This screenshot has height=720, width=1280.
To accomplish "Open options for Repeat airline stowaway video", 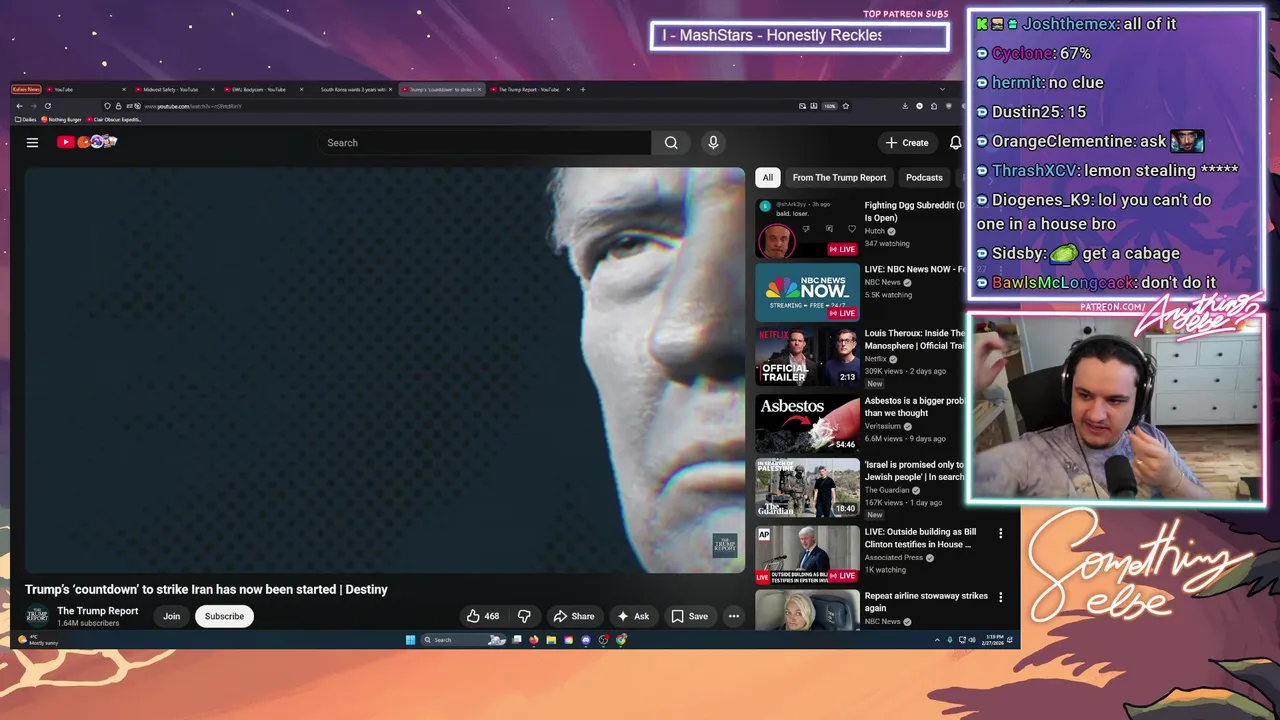I will (1000, 598).
